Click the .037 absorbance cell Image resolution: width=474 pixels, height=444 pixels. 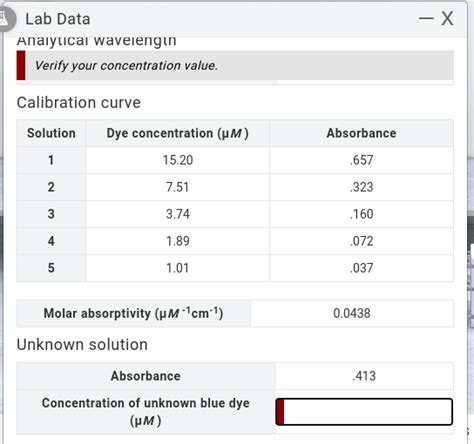point(361,268)
